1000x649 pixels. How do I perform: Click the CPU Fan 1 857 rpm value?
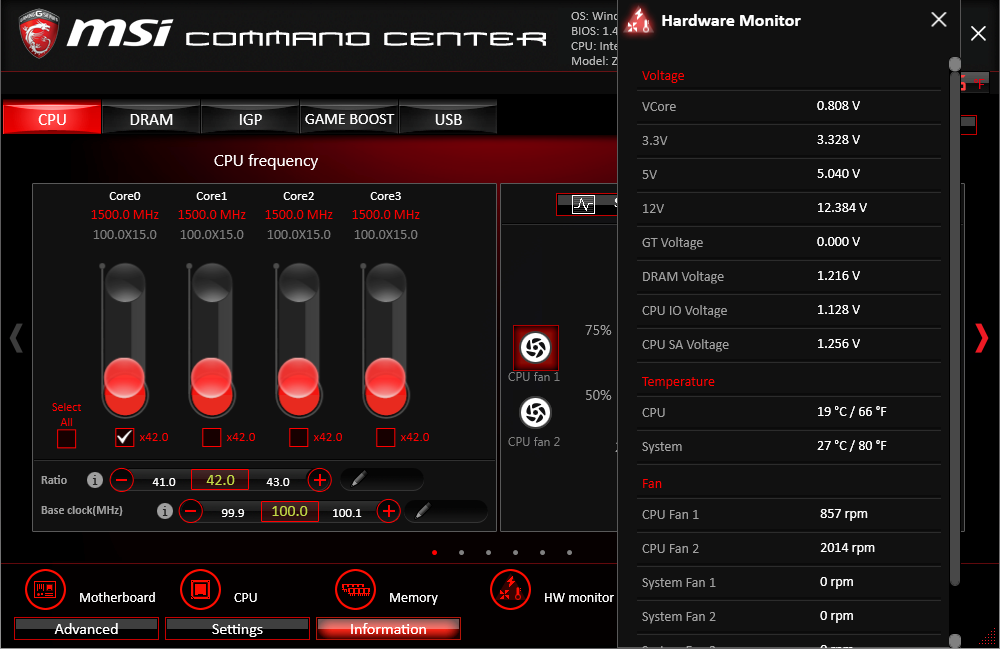pyautogui.click(x=843, y=513)
